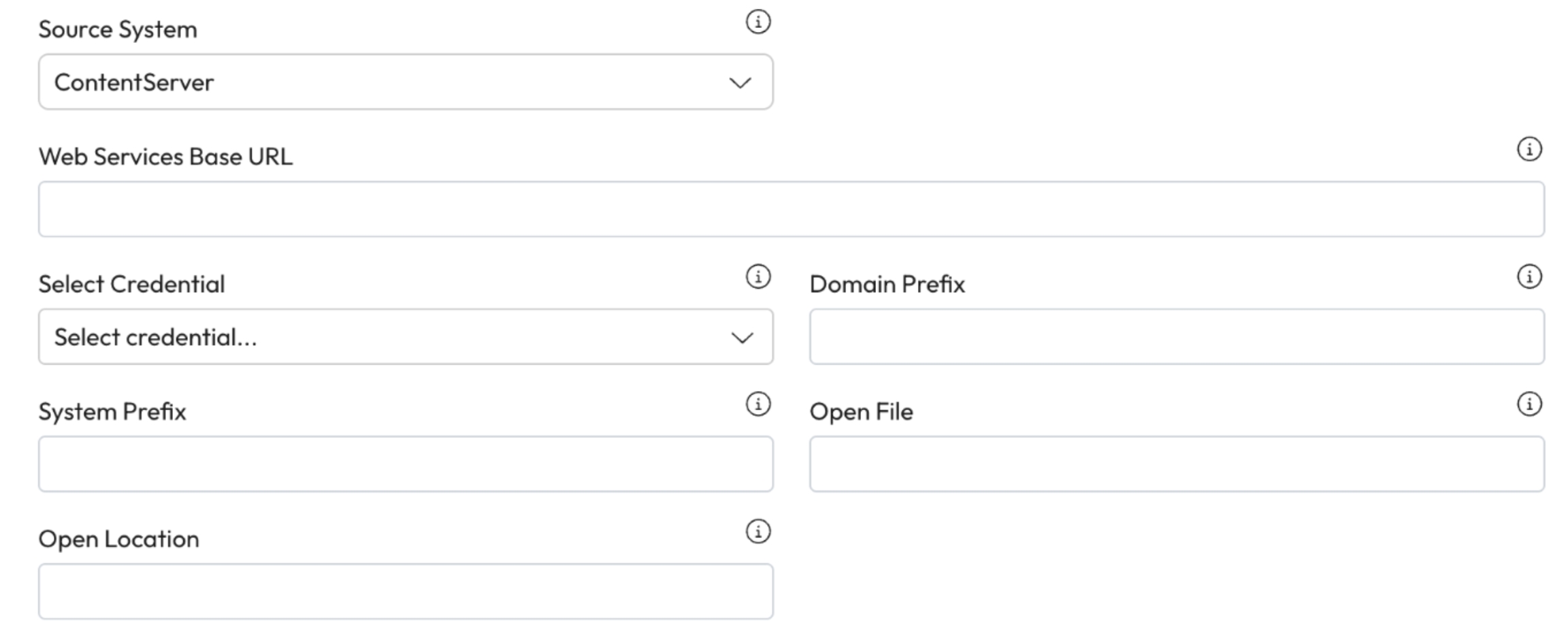Click the Open File text field
The width and height of the screenshot is (1568, 634).
(1177, 464)
